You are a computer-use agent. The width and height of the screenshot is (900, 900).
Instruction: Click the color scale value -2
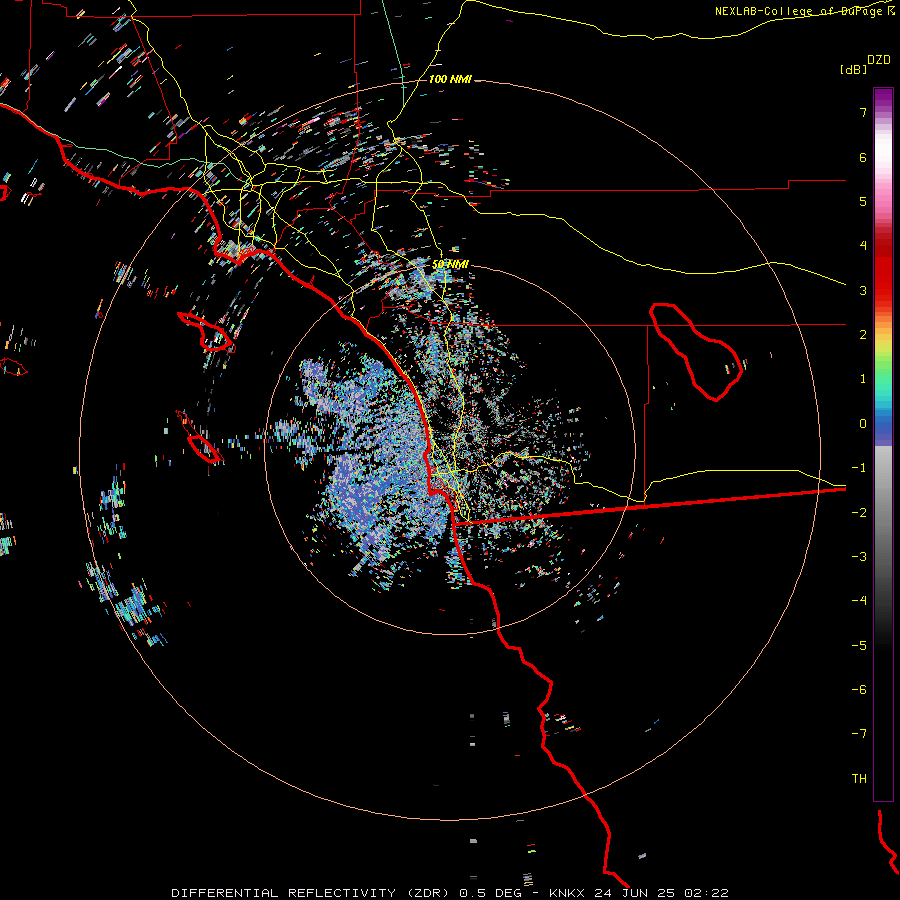coord(859,513)
